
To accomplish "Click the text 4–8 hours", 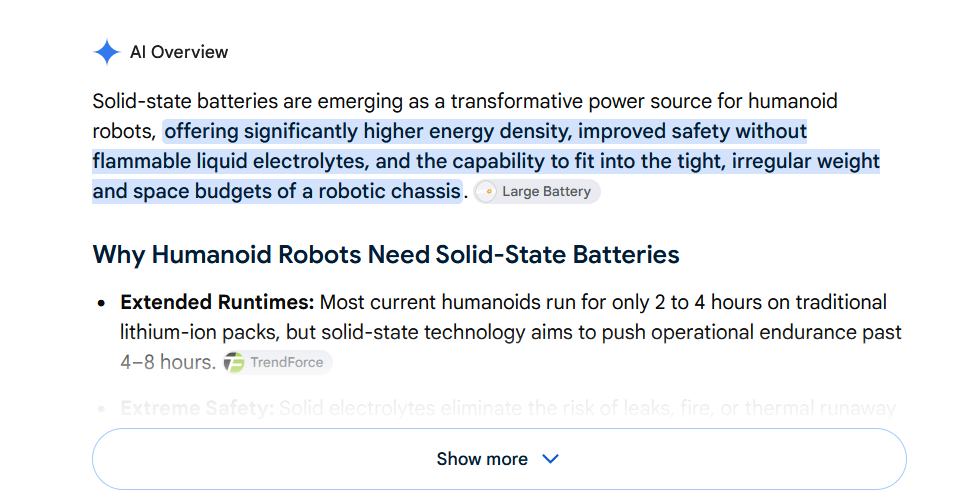I will click(168, 362).
